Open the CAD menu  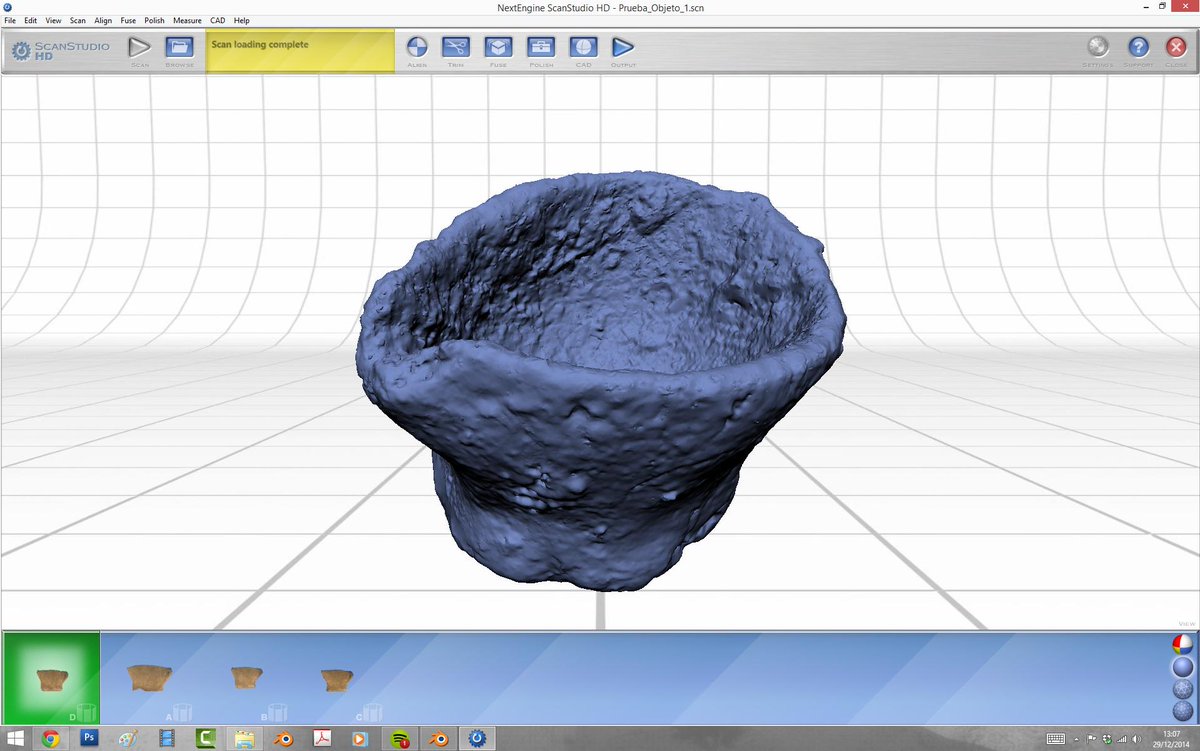[x=217, y=20]
